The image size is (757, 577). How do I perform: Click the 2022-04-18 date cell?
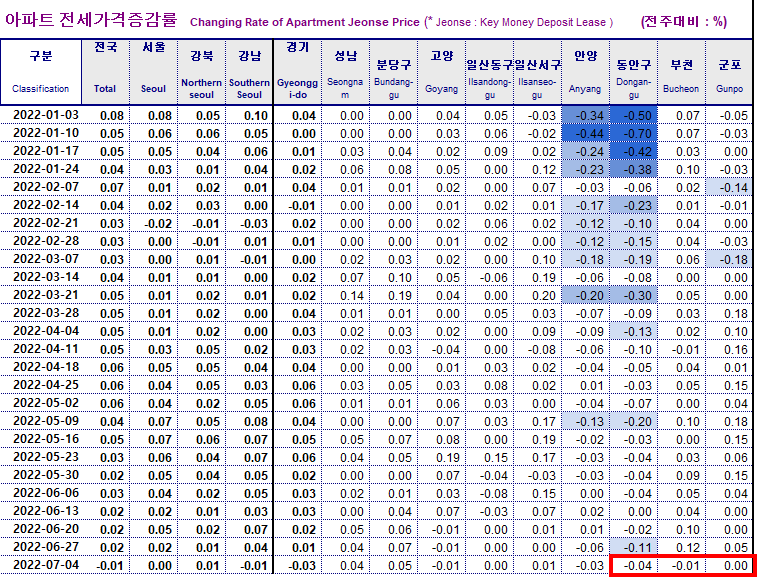41,367
